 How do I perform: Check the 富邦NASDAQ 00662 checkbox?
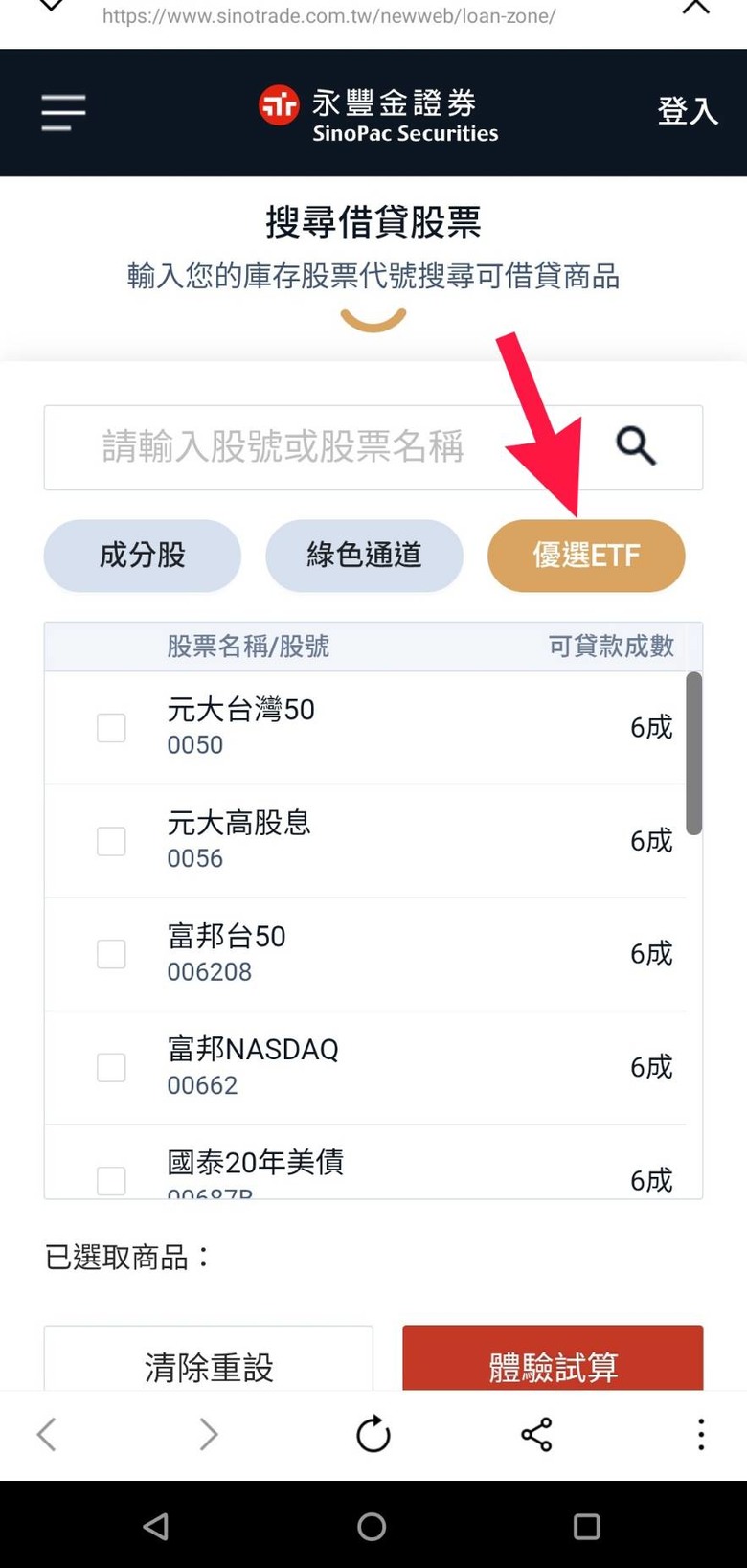click(111, 1067)
